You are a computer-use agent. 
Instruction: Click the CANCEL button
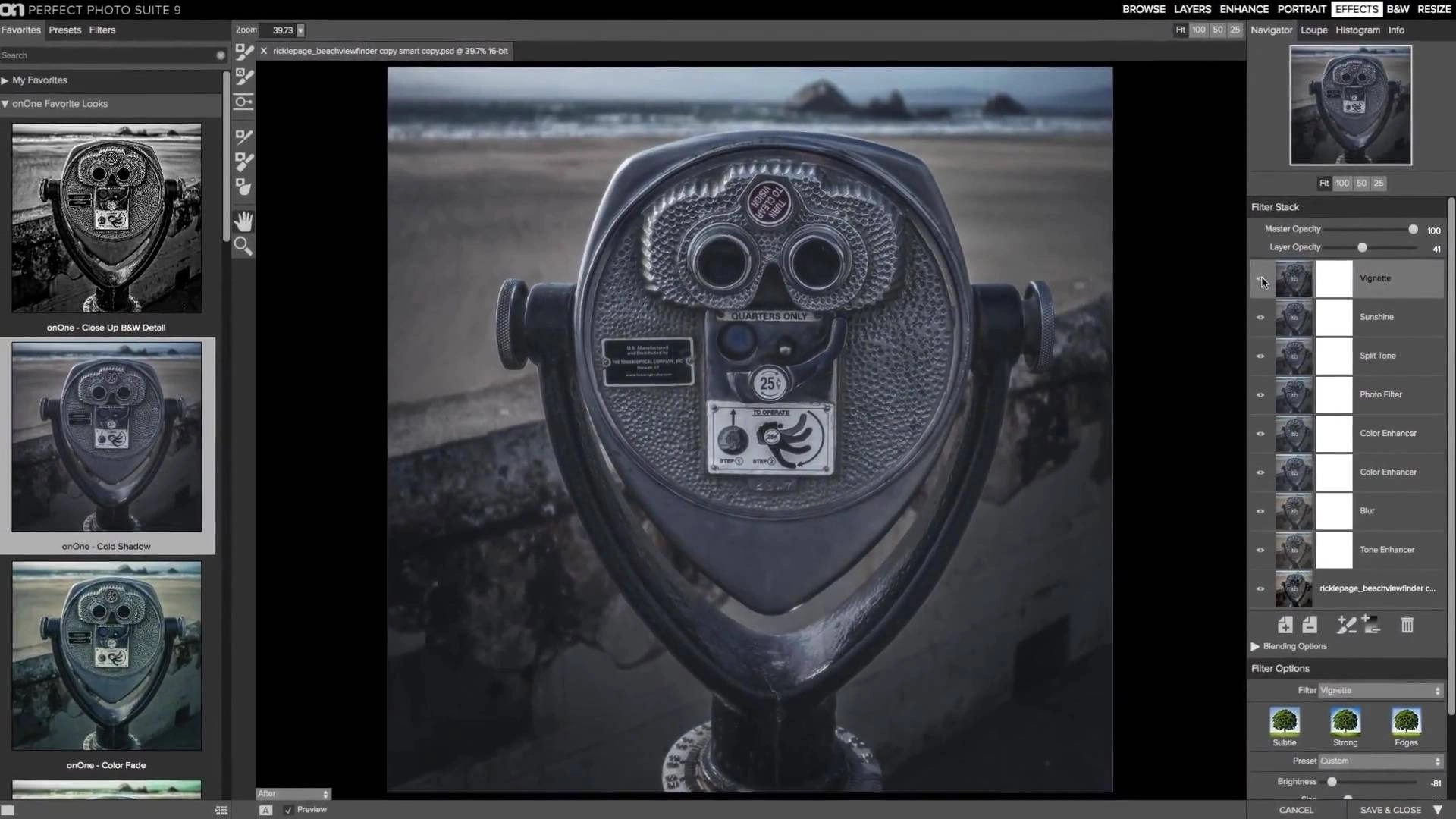click(x=1296, y=810)
